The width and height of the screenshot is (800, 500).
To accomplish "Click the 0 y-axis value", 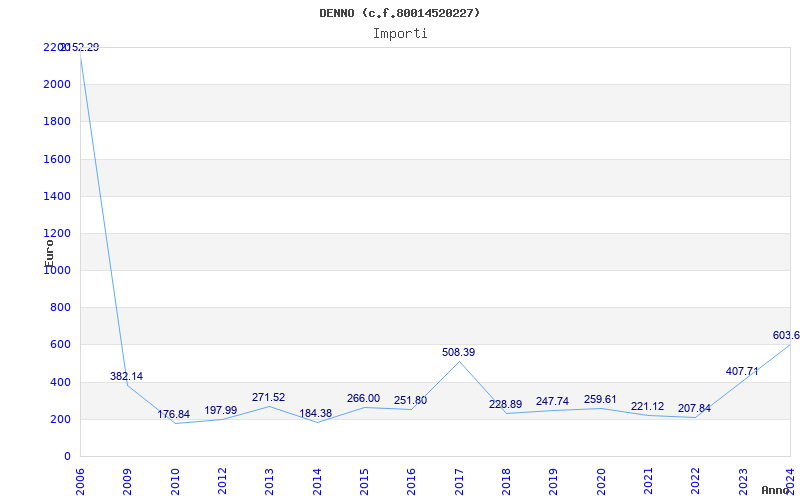I will click(x=67, y=457).
